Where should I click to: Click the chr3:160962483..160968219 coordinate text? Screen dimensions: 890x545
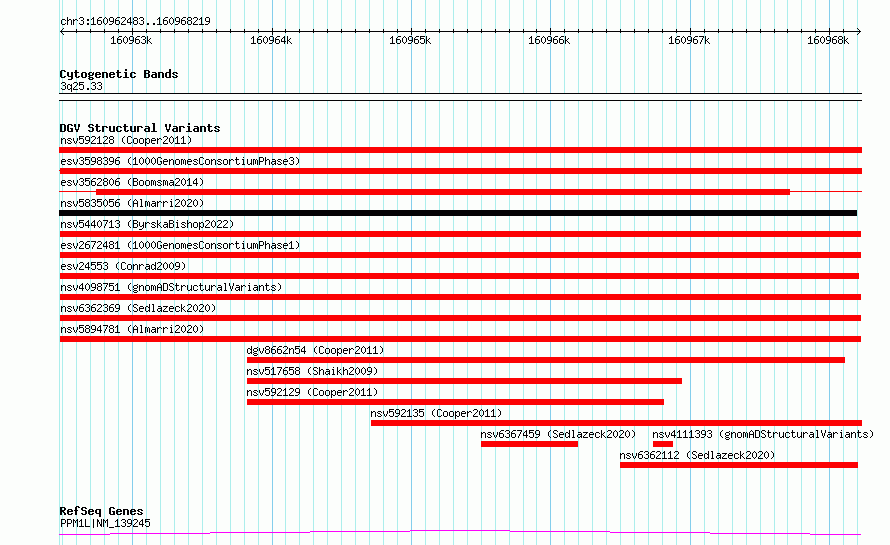[135, 21]
